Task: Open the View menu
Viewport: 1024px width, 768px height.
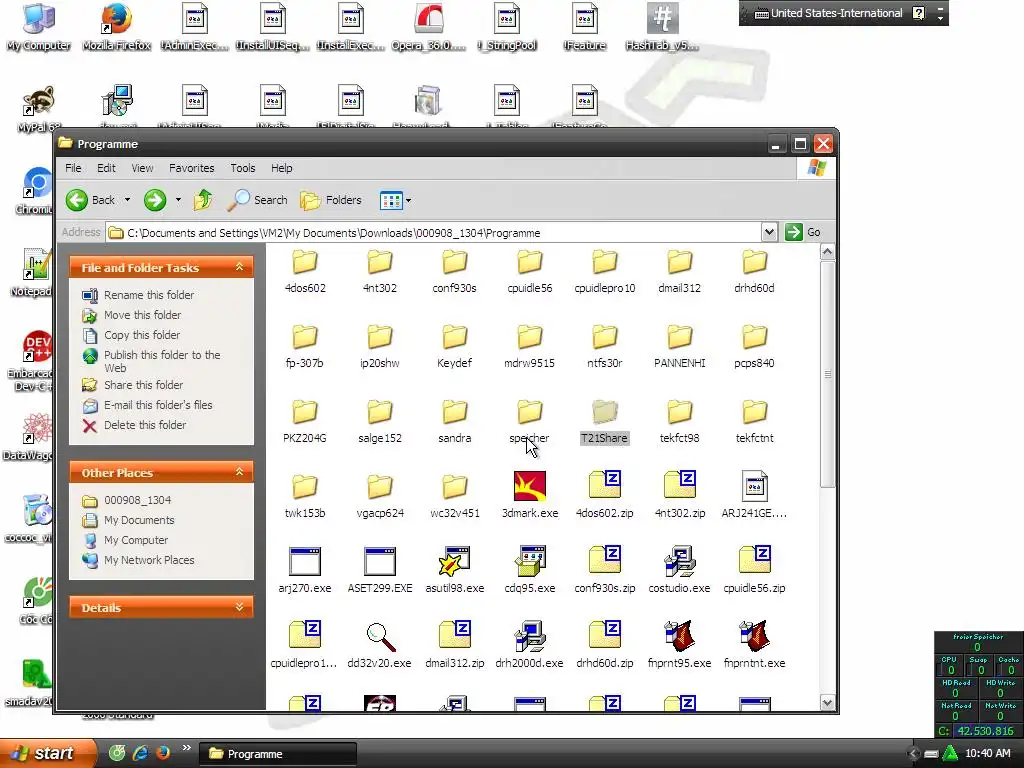Action: [142, 168]
